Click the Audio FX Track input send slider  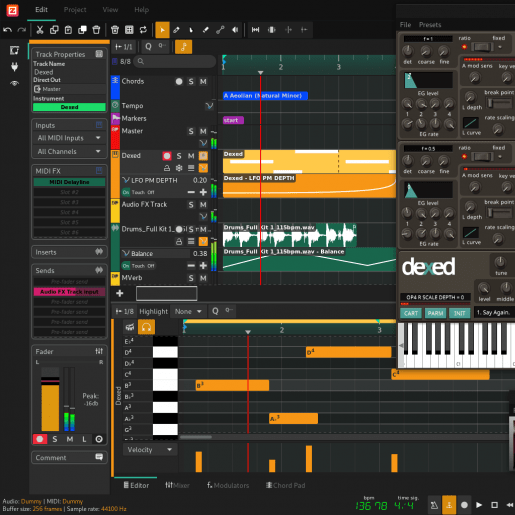pyautogui.click(x=69, y=292)
